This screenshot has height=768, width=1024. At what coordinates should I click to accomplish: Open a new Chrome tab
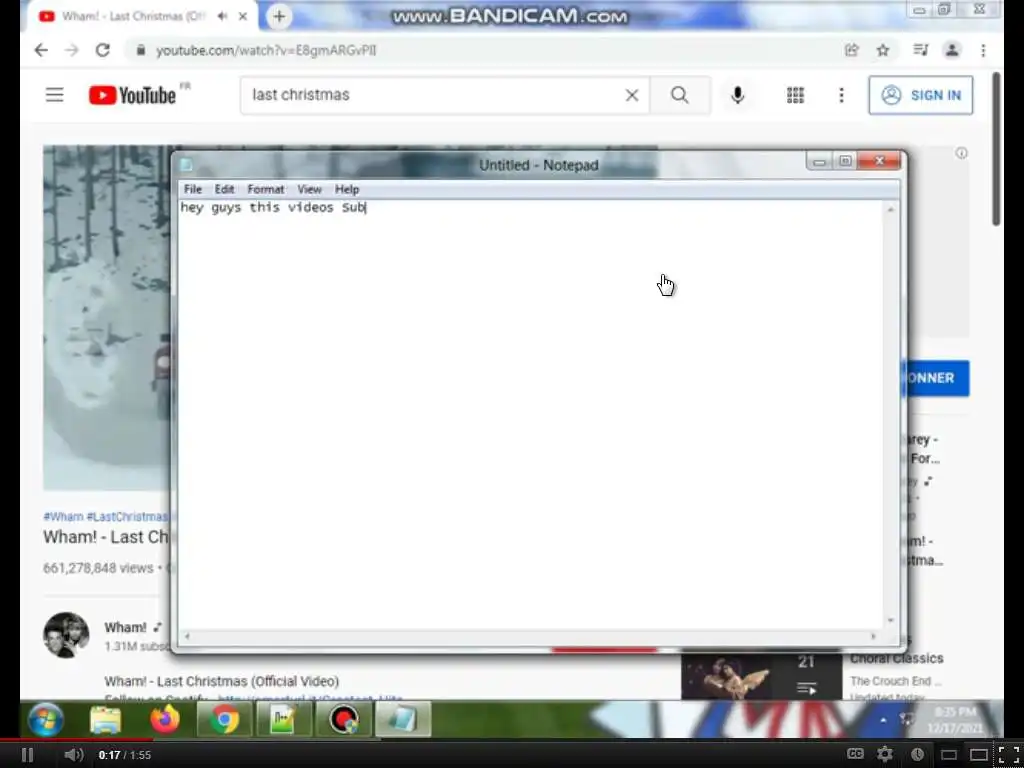(279, 16)
